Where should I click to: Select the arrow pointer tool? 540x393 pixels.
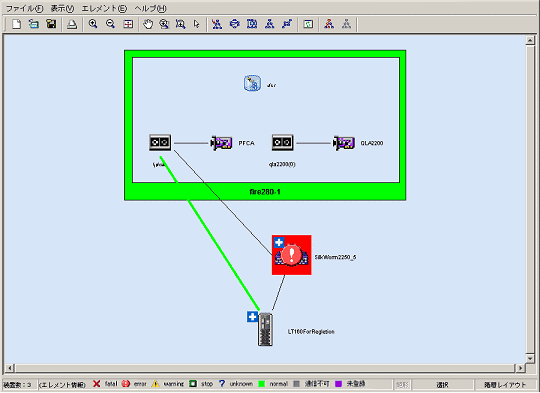click(197, 24)
